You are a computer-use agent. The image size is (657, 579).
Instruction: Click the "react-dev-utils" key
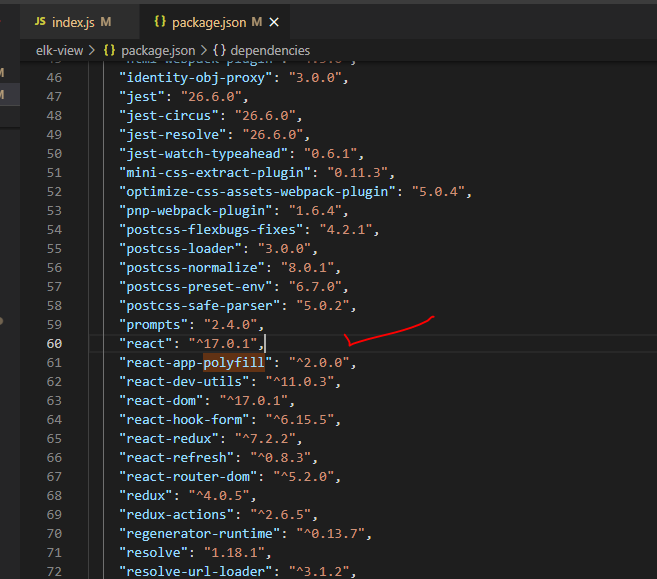[x=185, y=382]
